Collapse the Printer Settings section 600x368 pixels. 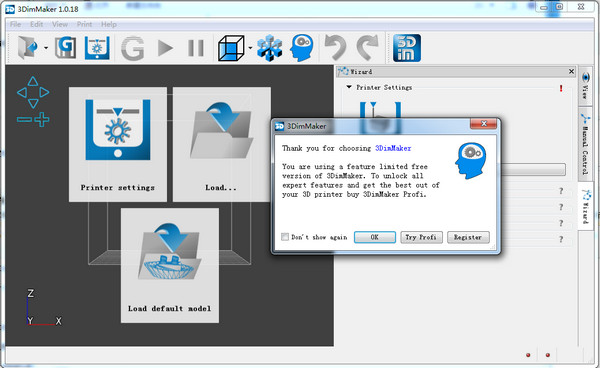(349, 87)
